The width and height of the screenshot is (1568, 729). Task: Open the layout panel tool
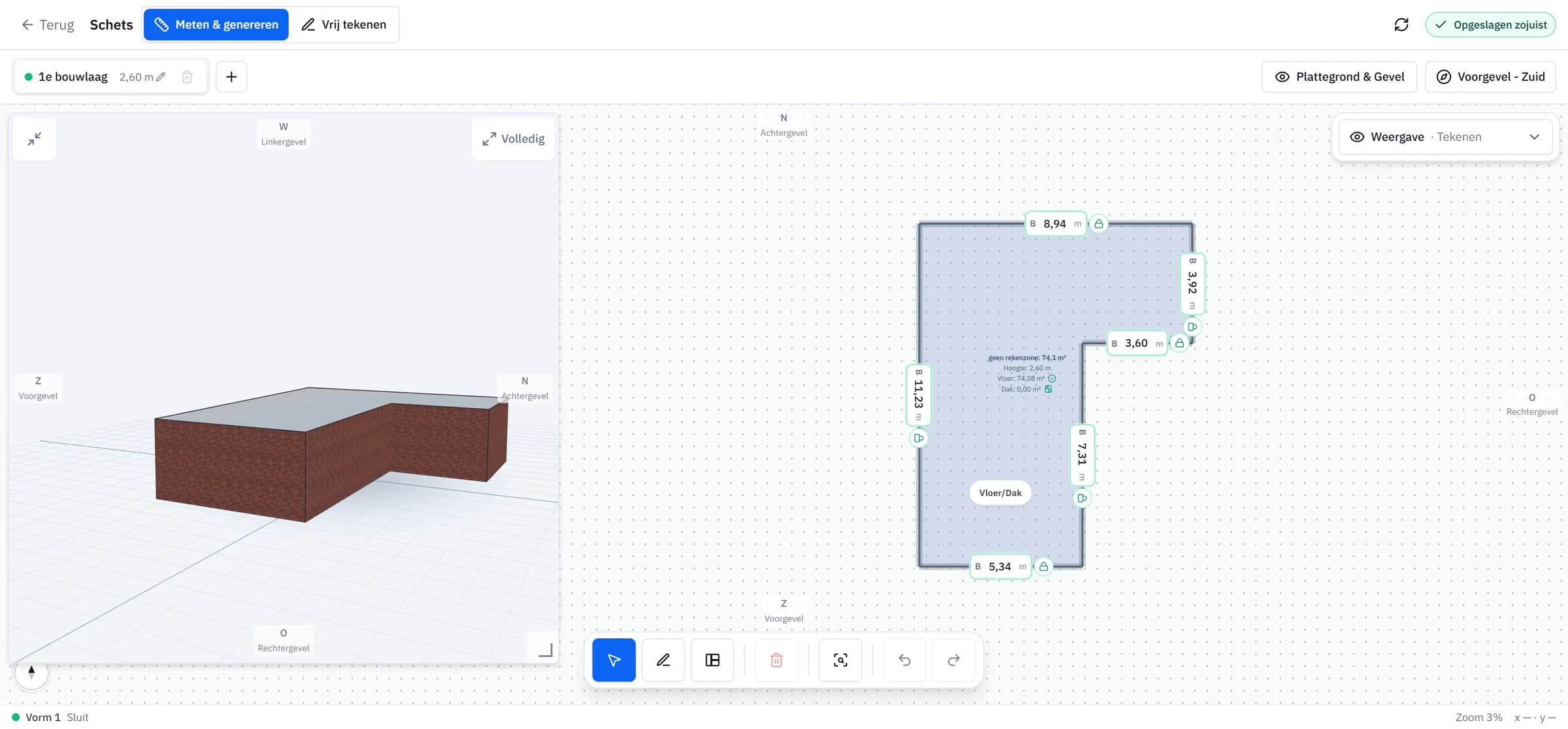click(x=713, y=660)
